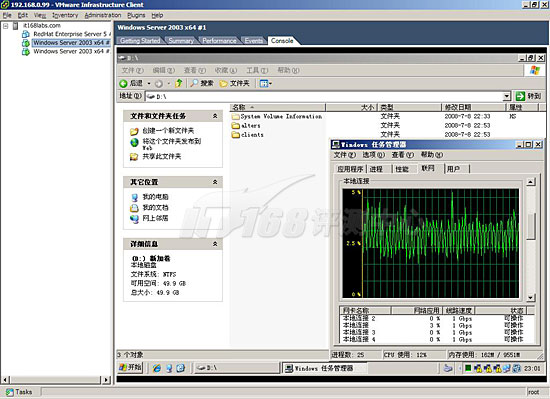The image size is (550, 399).
Task: Collapse the 详细信息 details panel
Action: pyautogui.click(x=215, y=244)
